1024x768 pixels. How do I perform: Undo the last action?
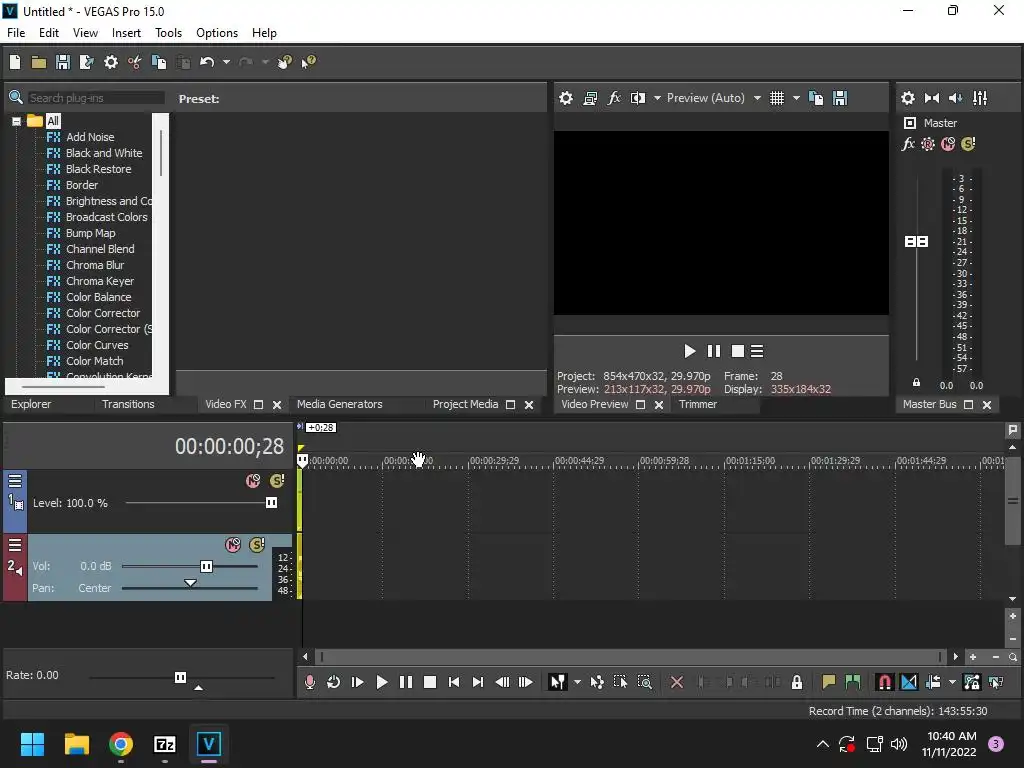click(207, 62)
